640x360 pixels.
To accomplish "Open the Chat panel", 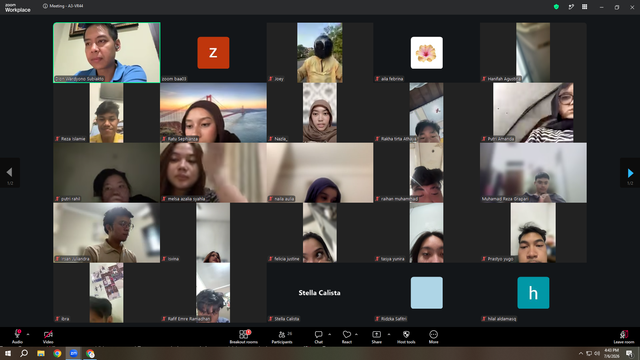I will 318,337.
